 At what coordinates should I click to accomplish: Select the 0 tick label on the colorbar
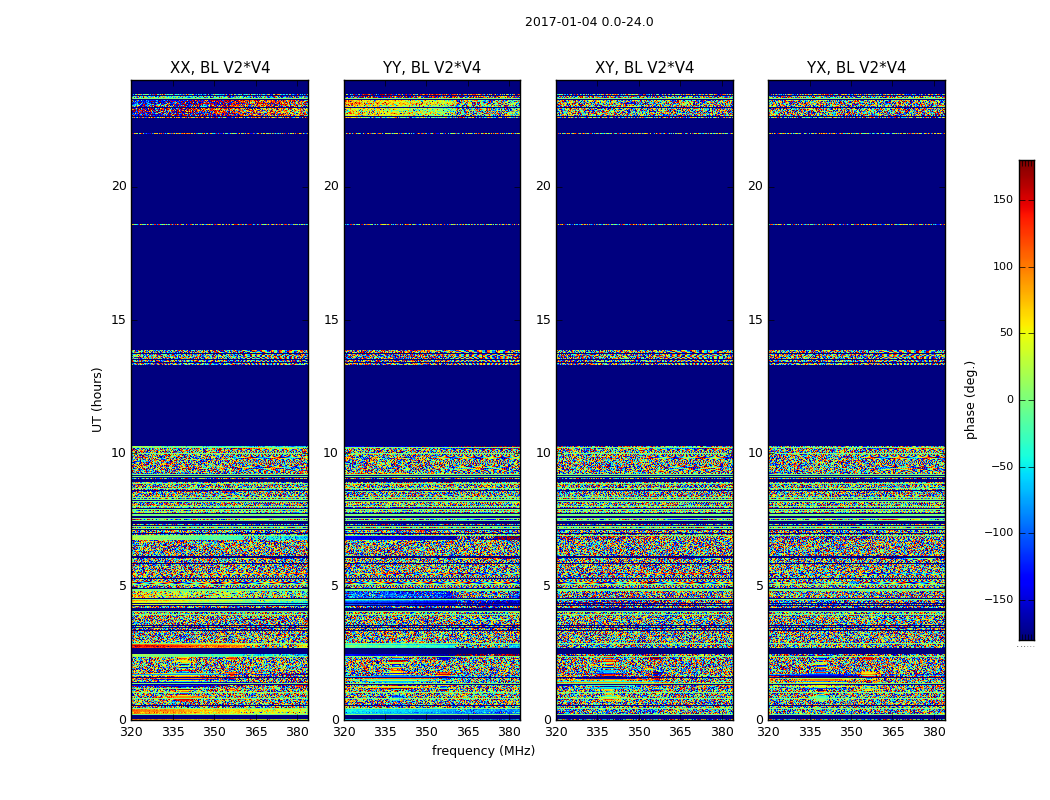1009,400
